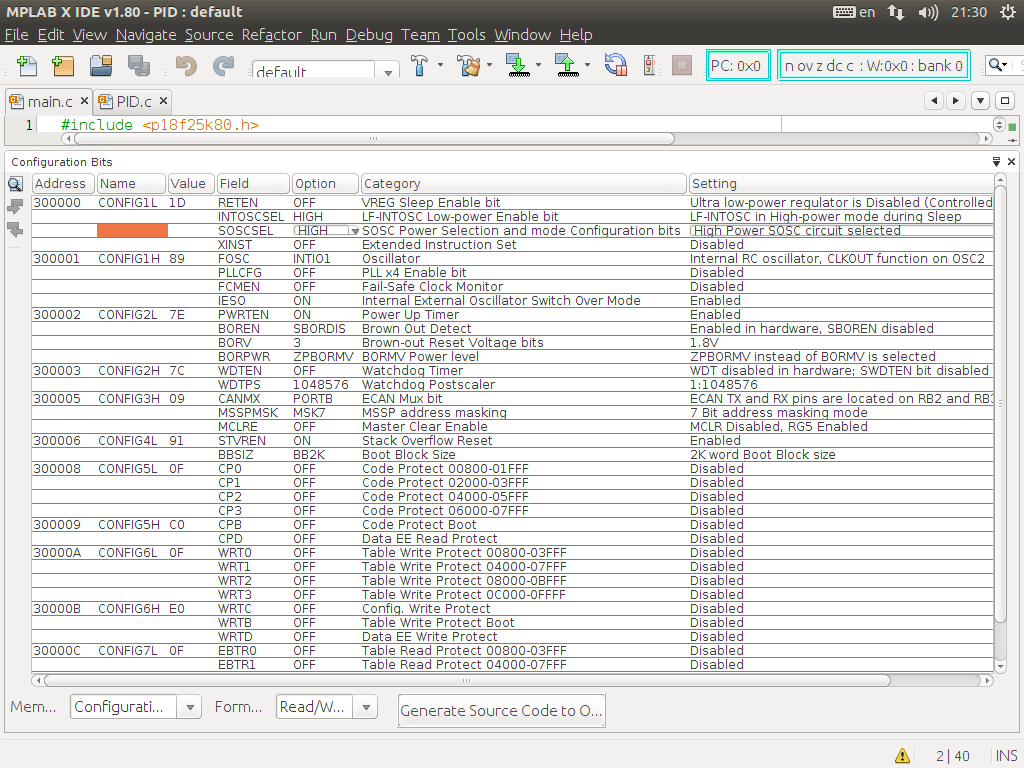Select the BOREN SBORDIS option cell
The width and height of the screenshot is (1024, 768).
coord(325,328)
